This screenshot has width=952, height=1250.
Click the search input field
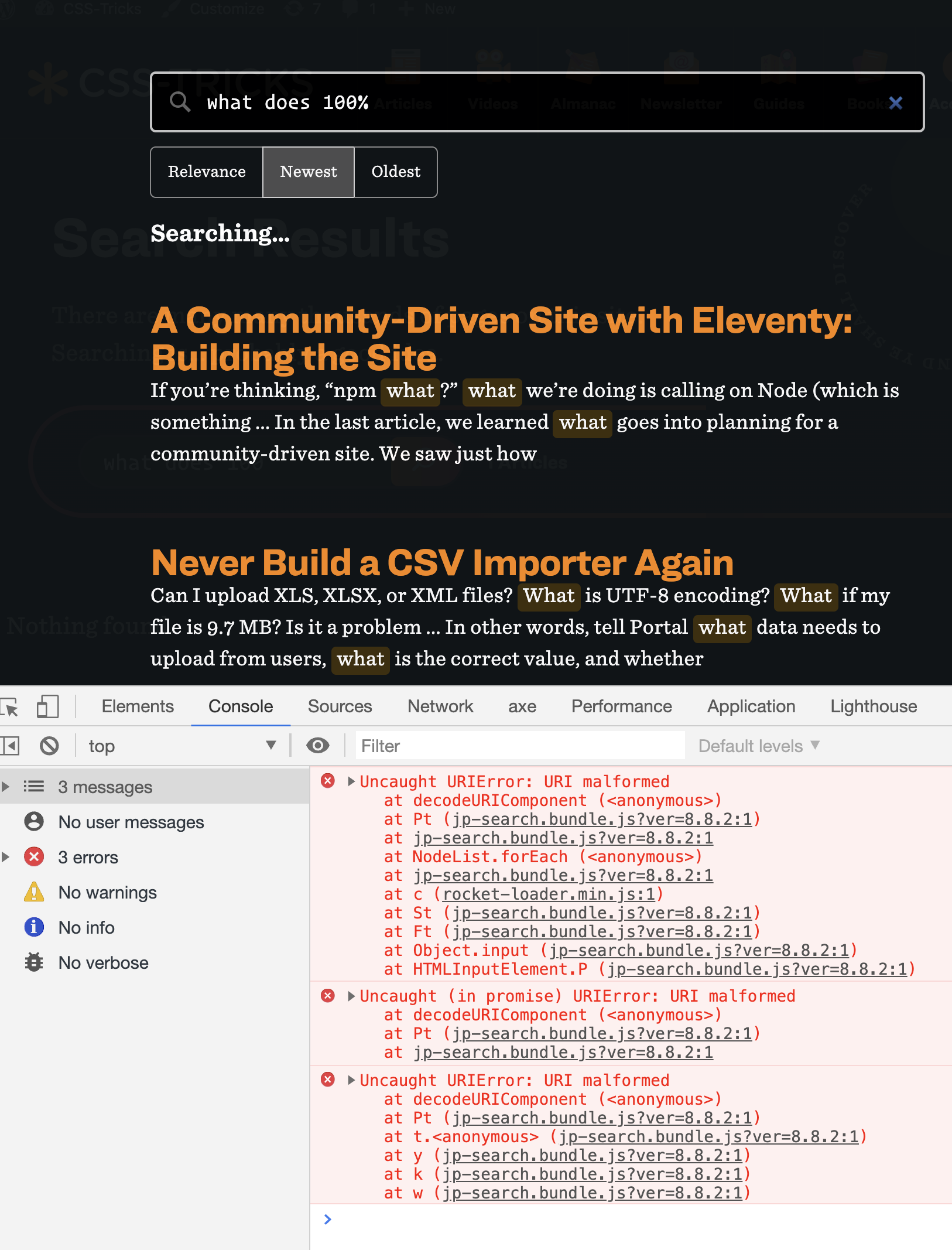tap(537, 102)
